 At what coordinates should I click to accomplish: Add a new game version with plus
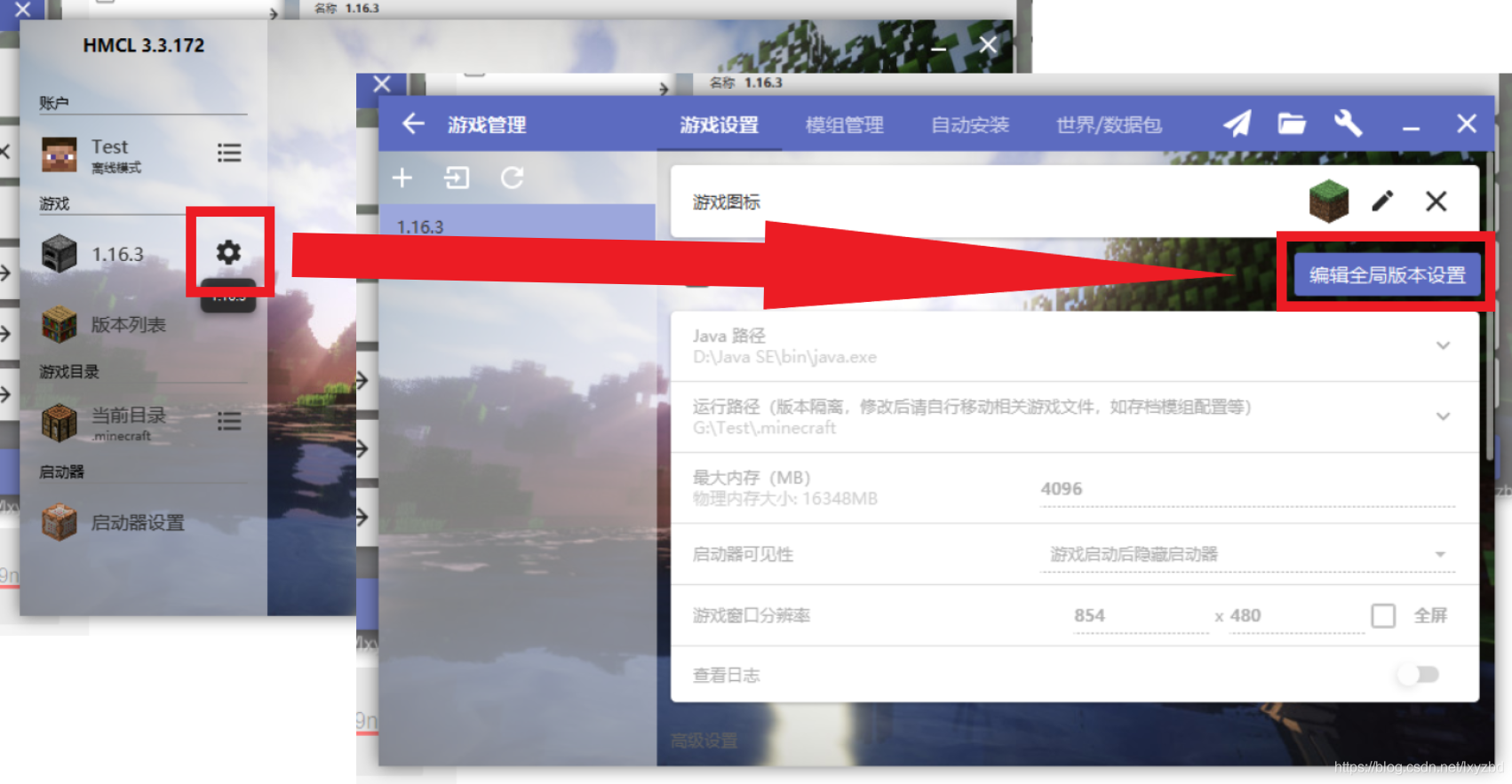(x=402, y=178)
